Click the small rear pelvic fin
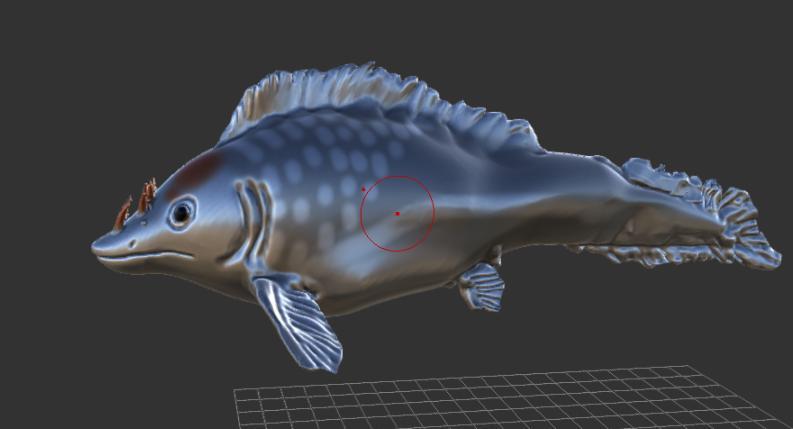 click(x=481, y=286)
